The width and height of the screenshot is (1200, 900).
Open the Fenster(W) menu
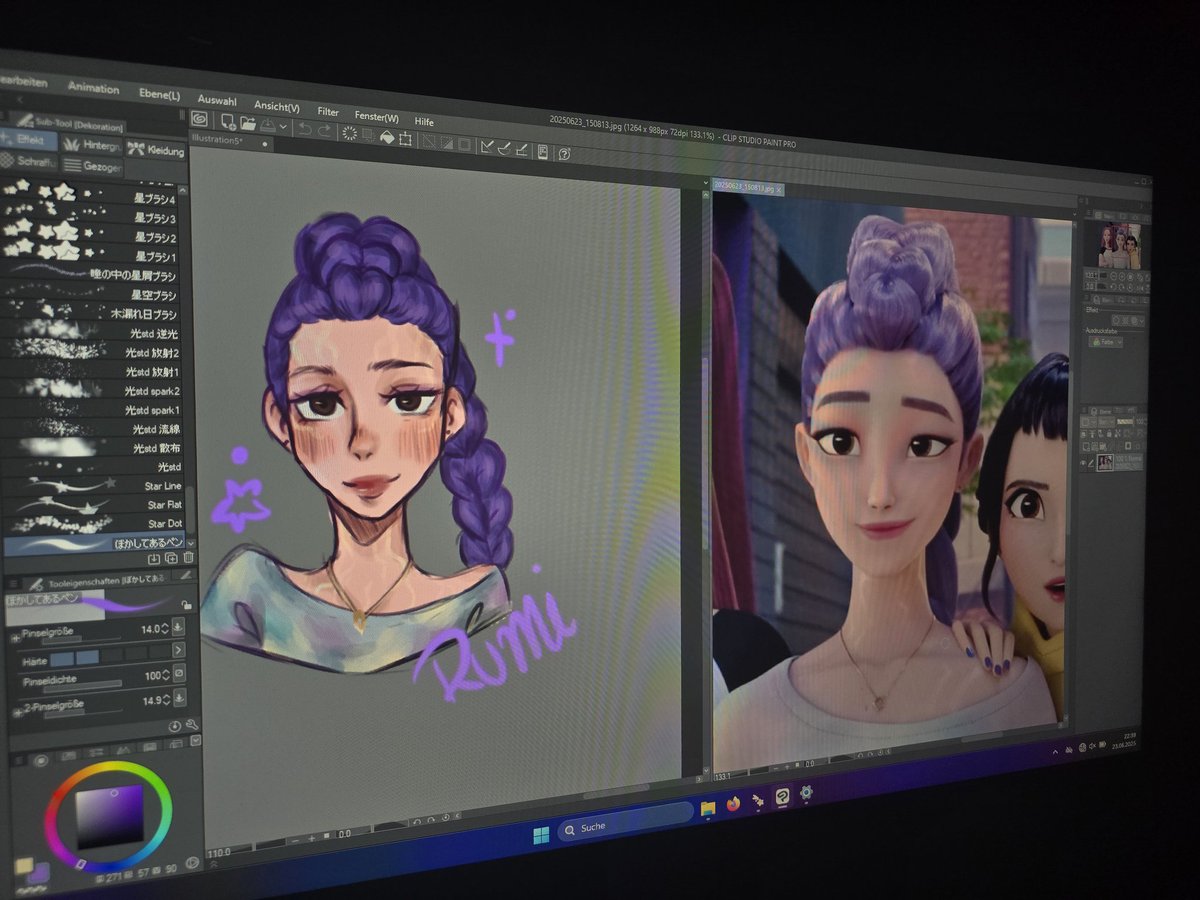(x=376, y=116)
